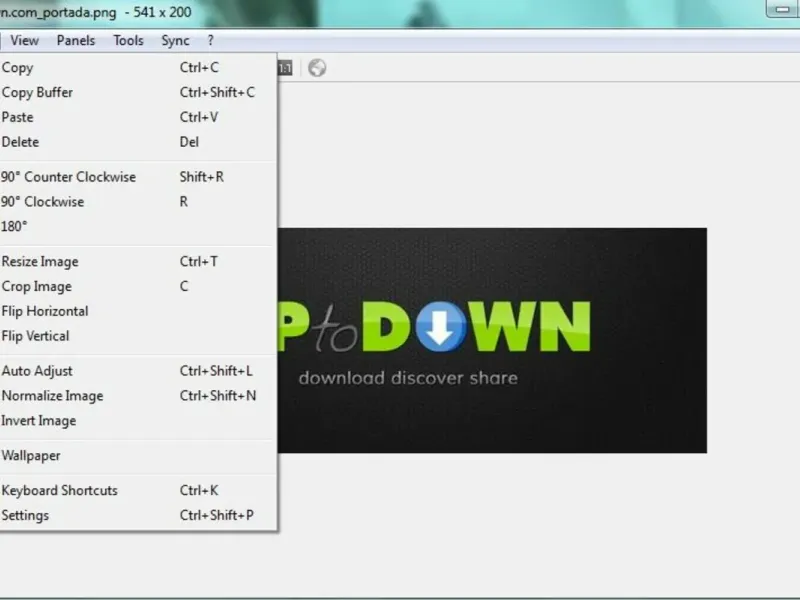Open Keyboard Shortcuts entry
The width and height of the screenshot is (800, 600).
[138, 490]
